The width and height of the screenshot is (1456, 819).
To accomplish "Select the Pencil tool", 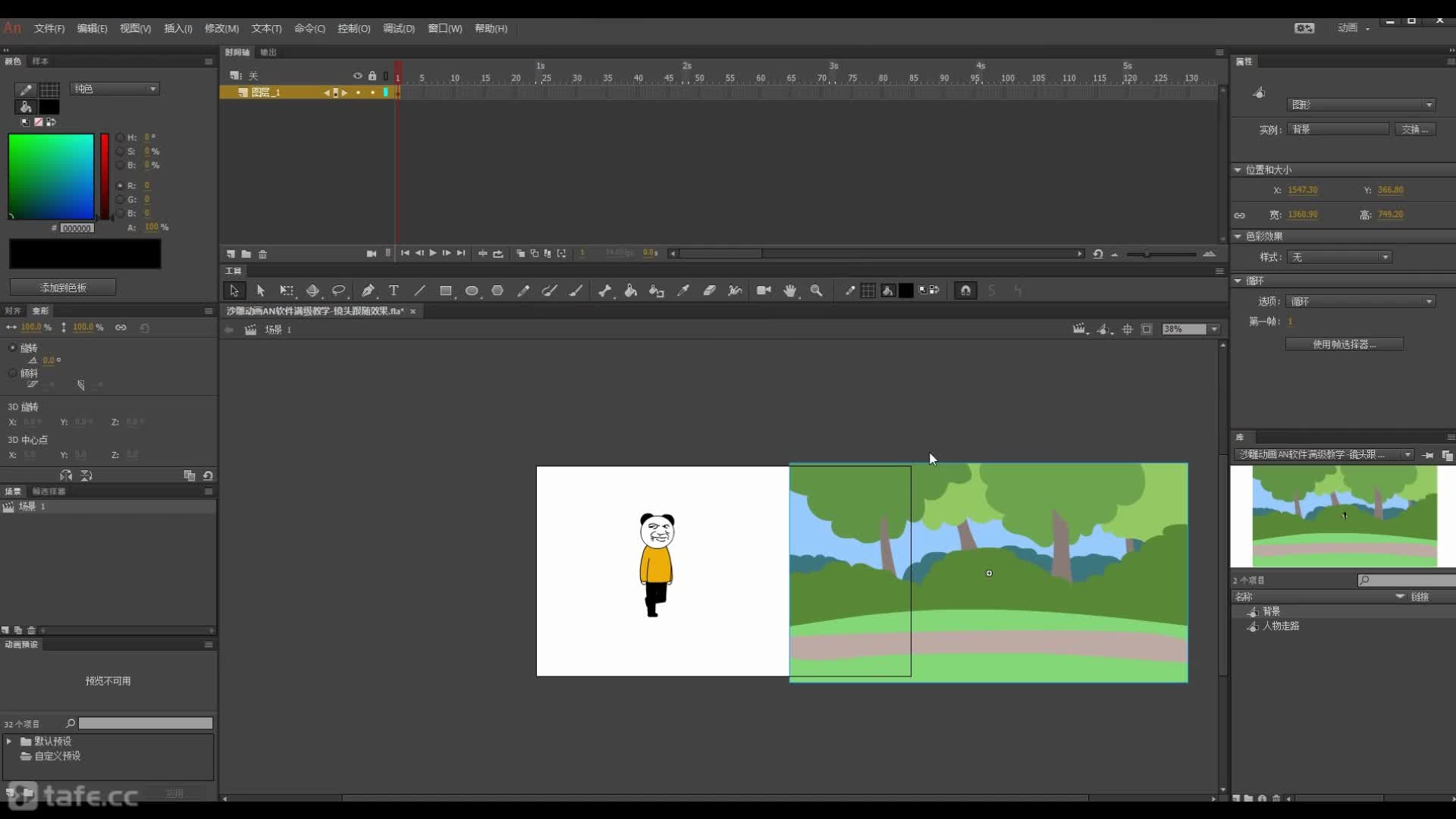I will 523,291.
